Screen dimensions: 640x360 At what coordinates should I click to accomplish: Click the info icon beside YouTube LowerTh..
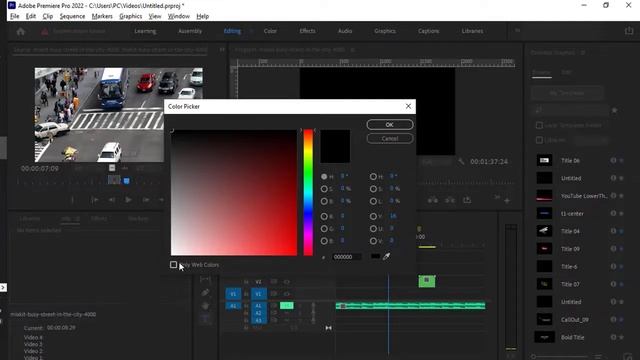pos(613,196)
